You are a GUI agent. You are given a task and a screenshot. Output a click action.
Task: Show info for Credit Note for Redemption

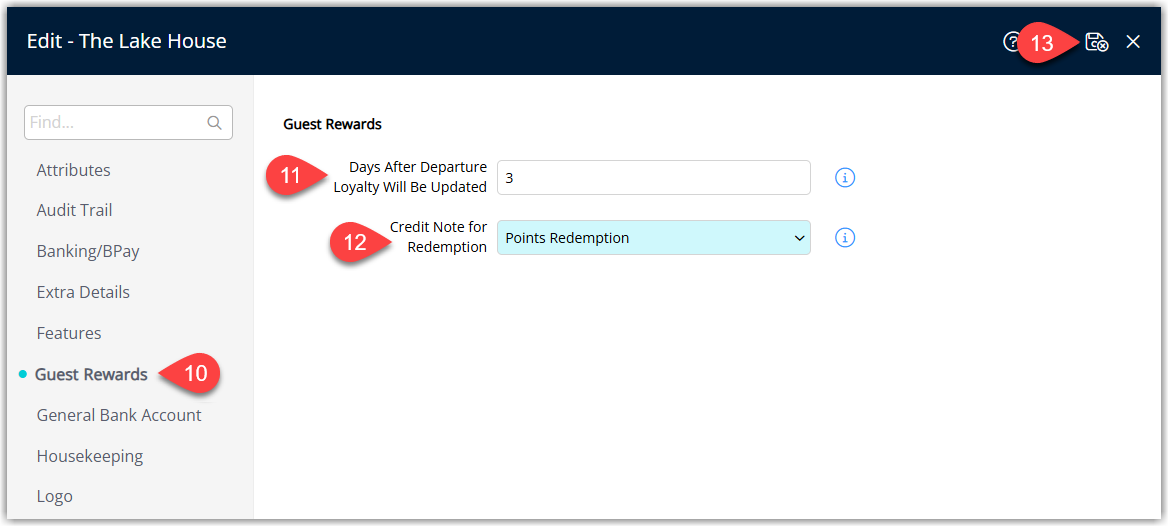coord(845,238)
